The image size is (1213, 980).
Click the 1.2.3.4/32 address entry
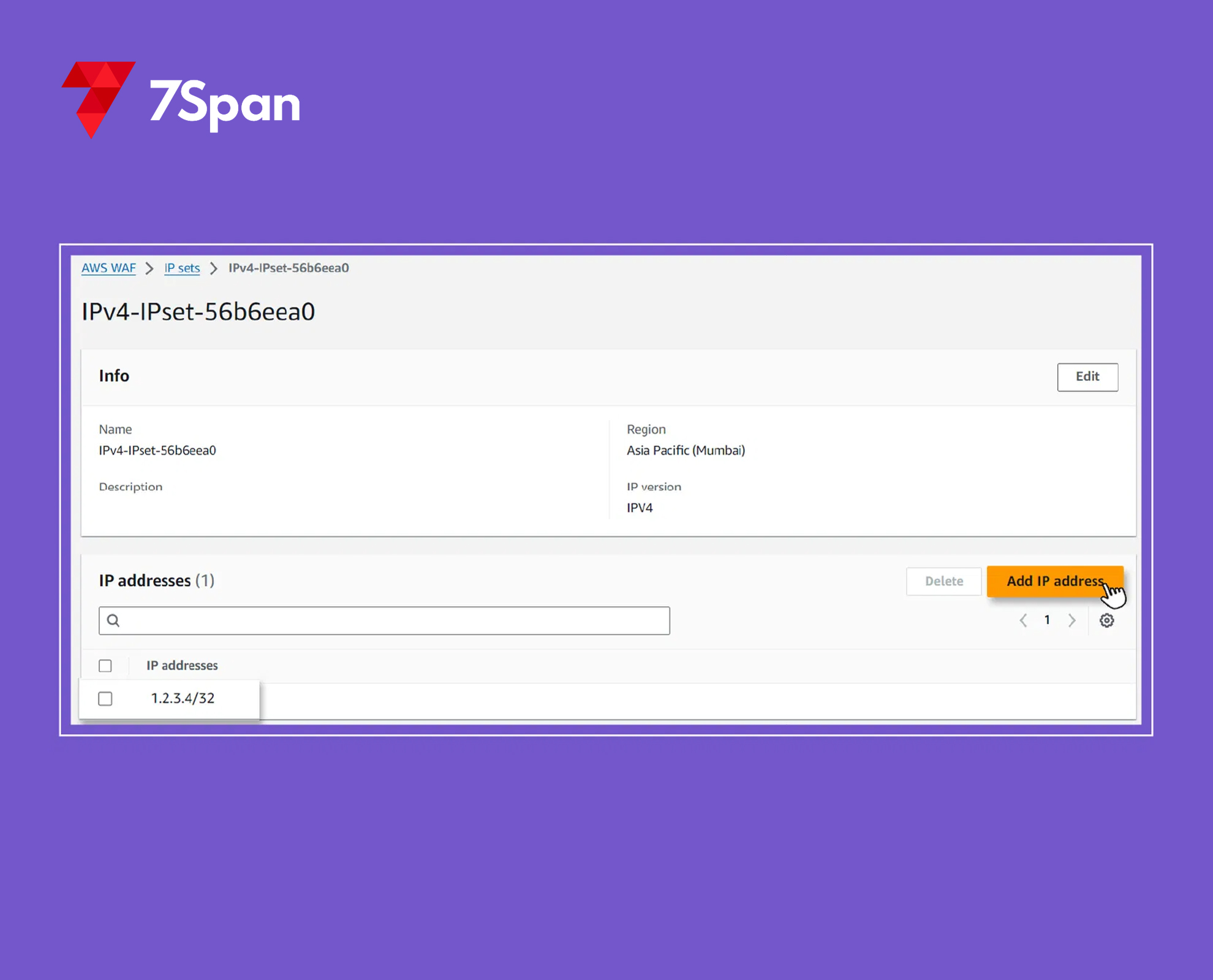pos(183,698)
